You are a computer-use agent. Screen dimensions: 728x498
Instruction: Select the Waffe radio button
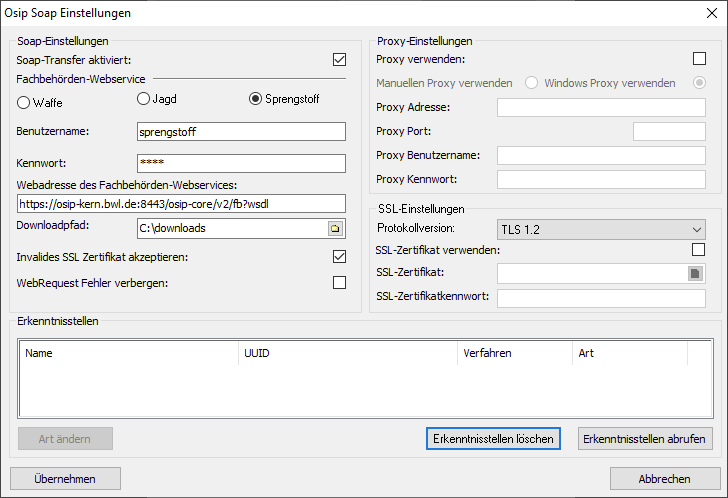pyautogui.click(x=25, y=101)
